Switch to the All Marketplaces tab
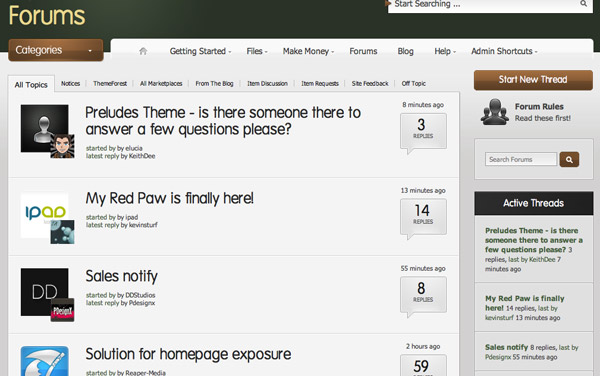This screenshot has height=376, width=600. click(161, 83)
